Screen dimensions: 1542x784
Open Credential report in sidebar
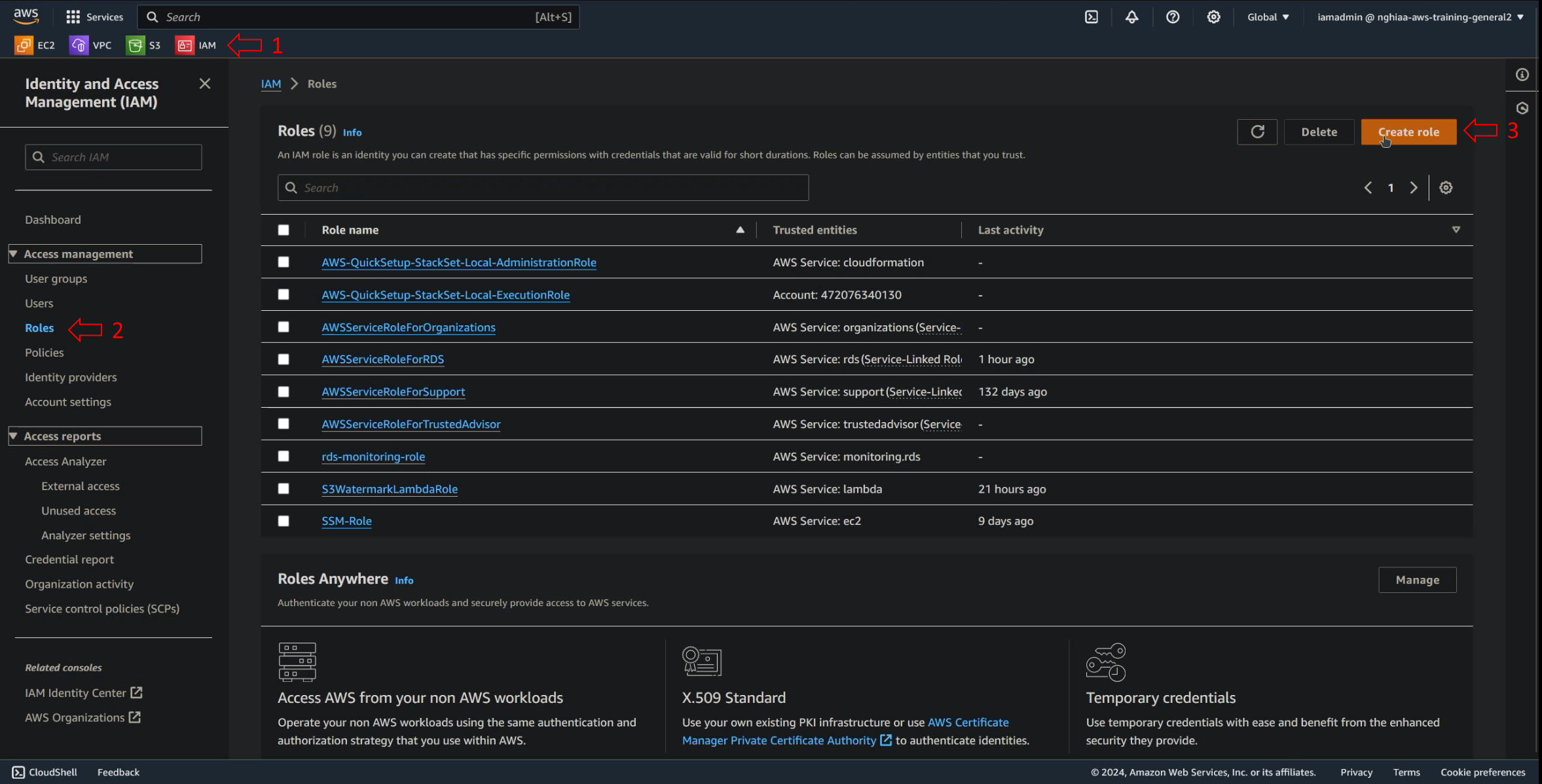pyautogui.click(x=69, y=560)
